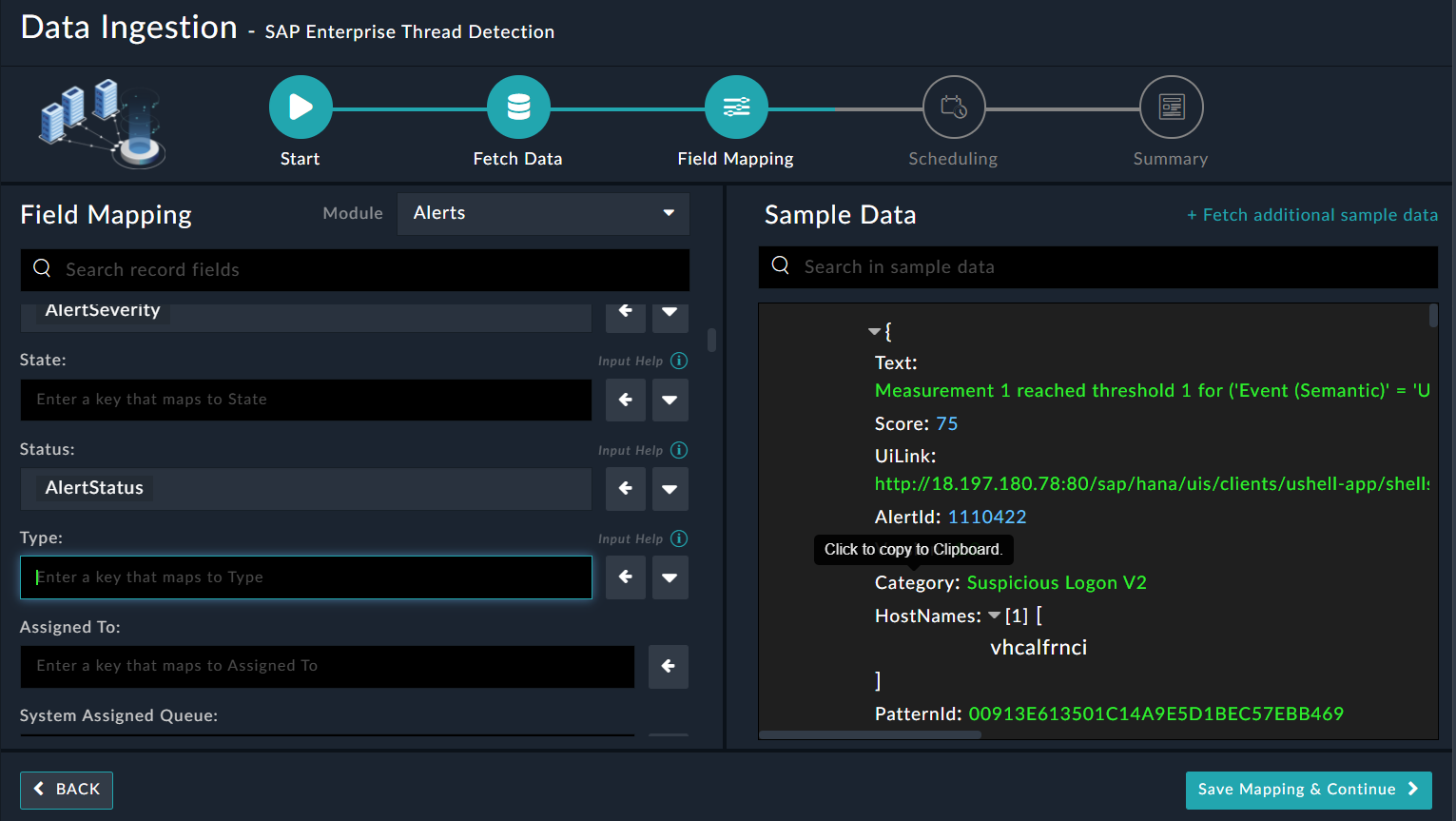The height and width of the screenshot is (821, 1456).
Task: Open the Module Alerts dropdown
Action: [543, 213]
